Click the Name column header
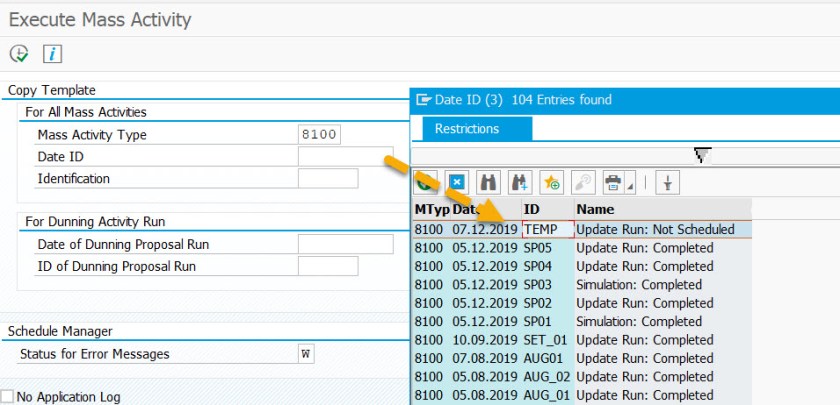This screenshot has height=405, width=840. coord(594,208)
